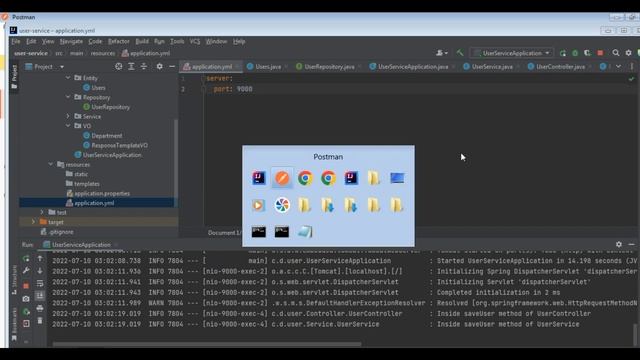This screenshot has width=640, height=360.
Task: Print console output with printer icon
Action: point(40,308)
